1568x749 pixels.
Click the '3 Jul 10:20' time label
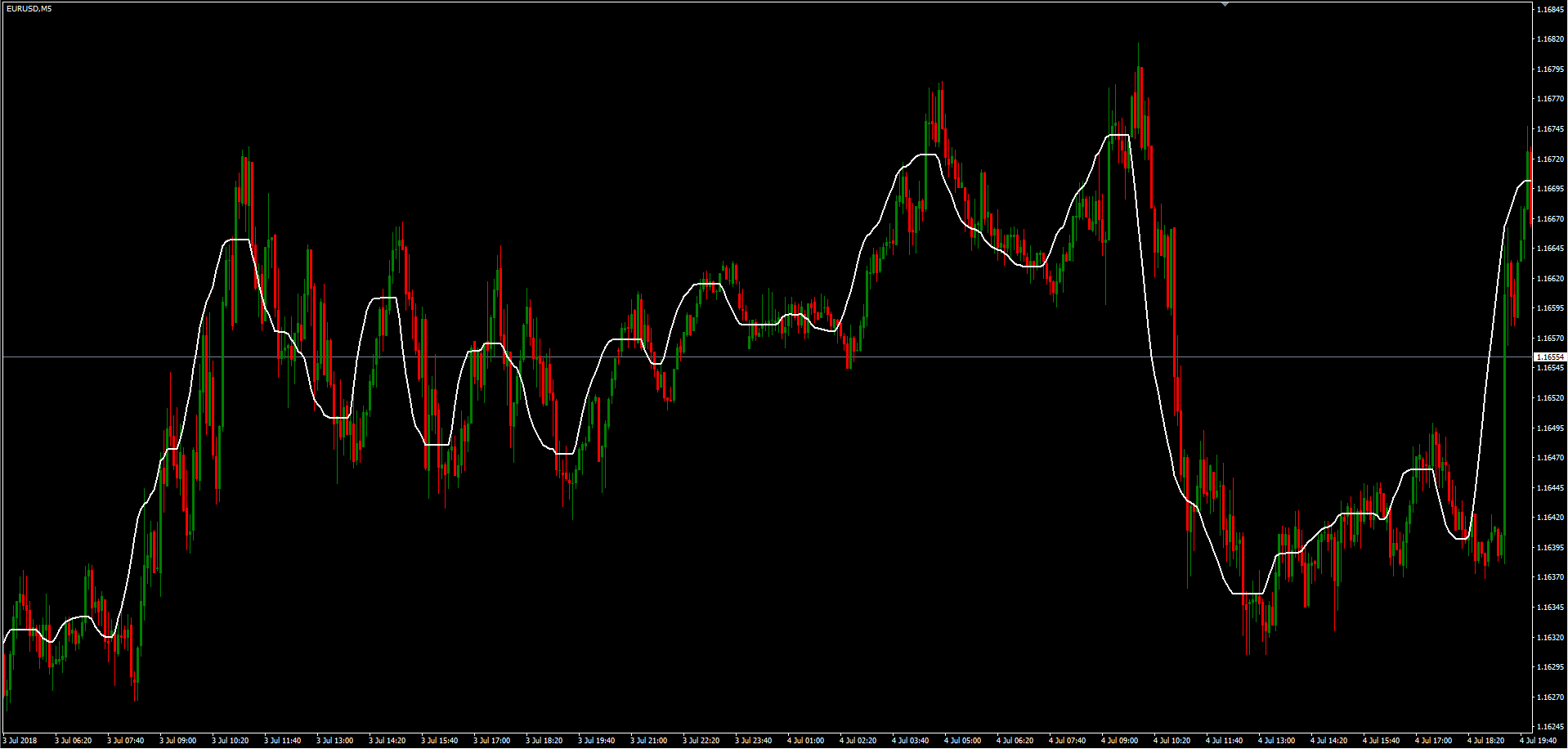pyautogui.click(x=230, y=741)
